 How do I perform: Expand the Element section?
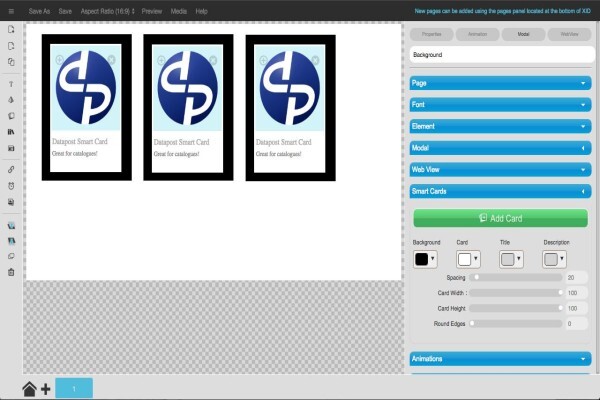click(500, 126)
